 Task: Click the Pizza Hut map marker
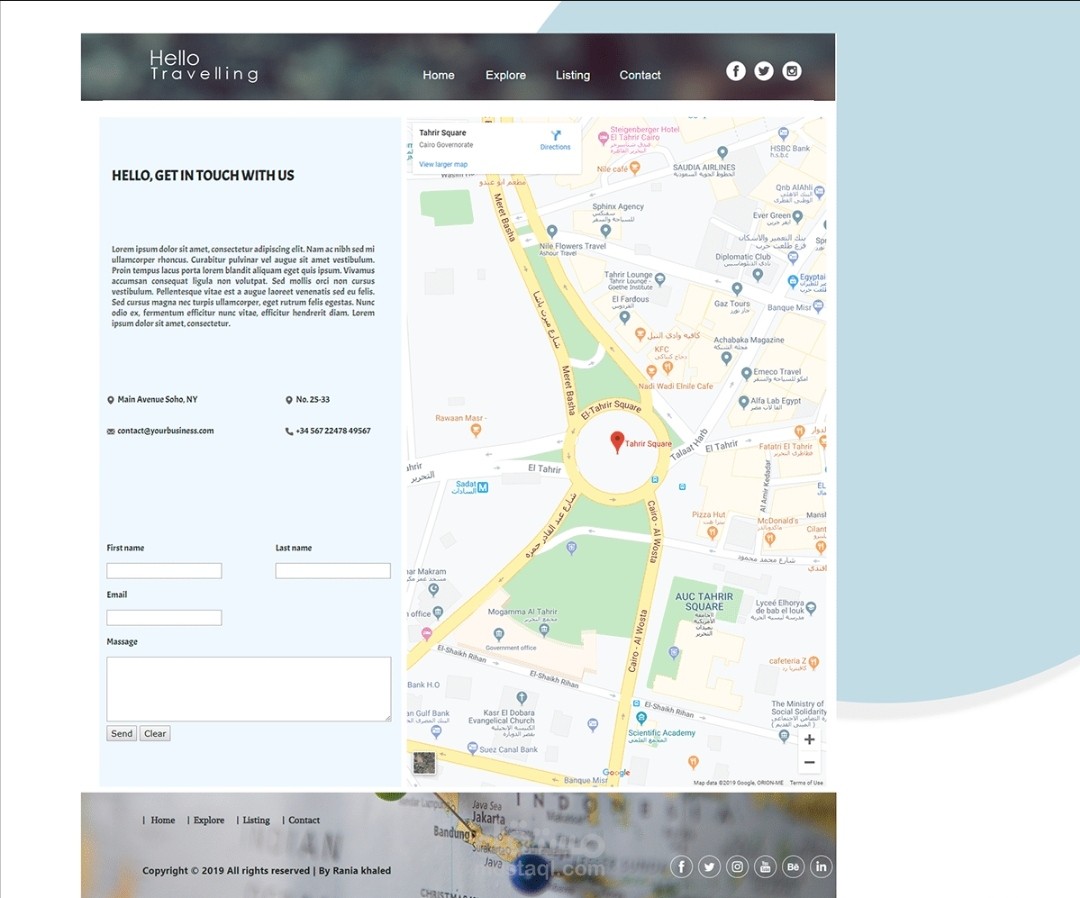pyautogui.click(x=712, y=532)
